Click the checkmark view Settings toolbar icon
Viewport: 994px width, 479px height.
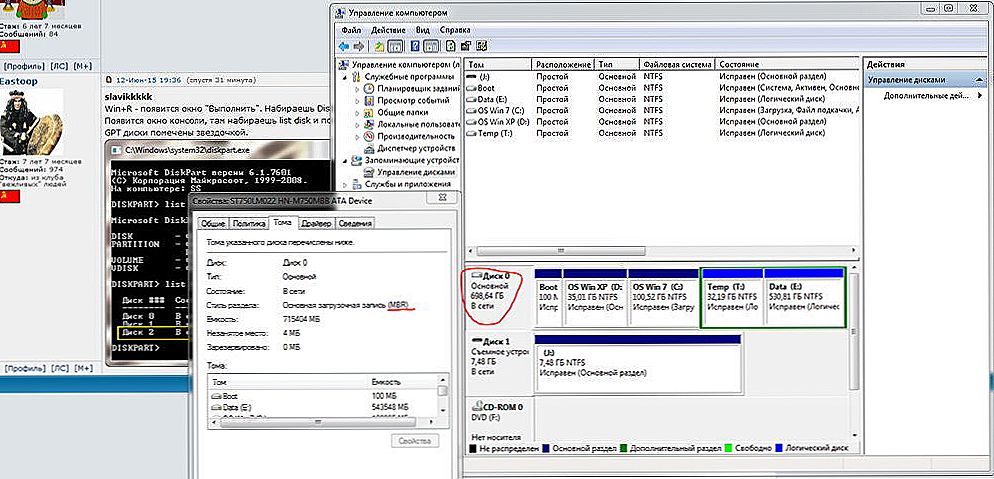tap(482, 46)
